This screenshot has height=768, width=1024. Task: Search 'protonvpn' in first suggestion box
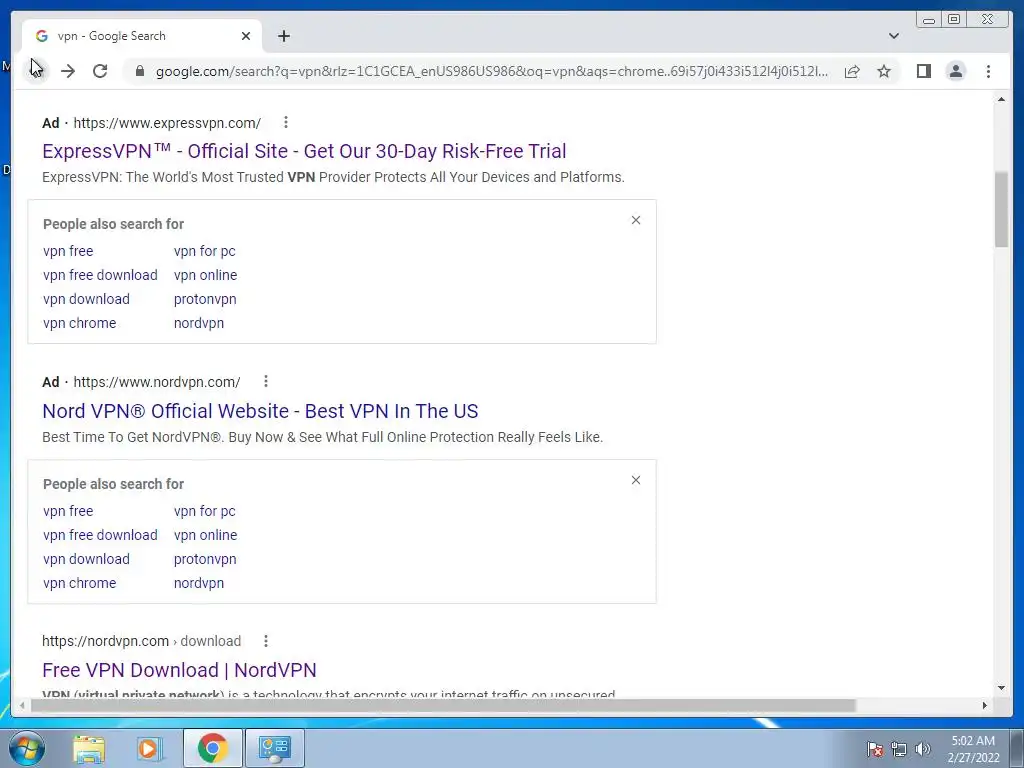[205, 299]
